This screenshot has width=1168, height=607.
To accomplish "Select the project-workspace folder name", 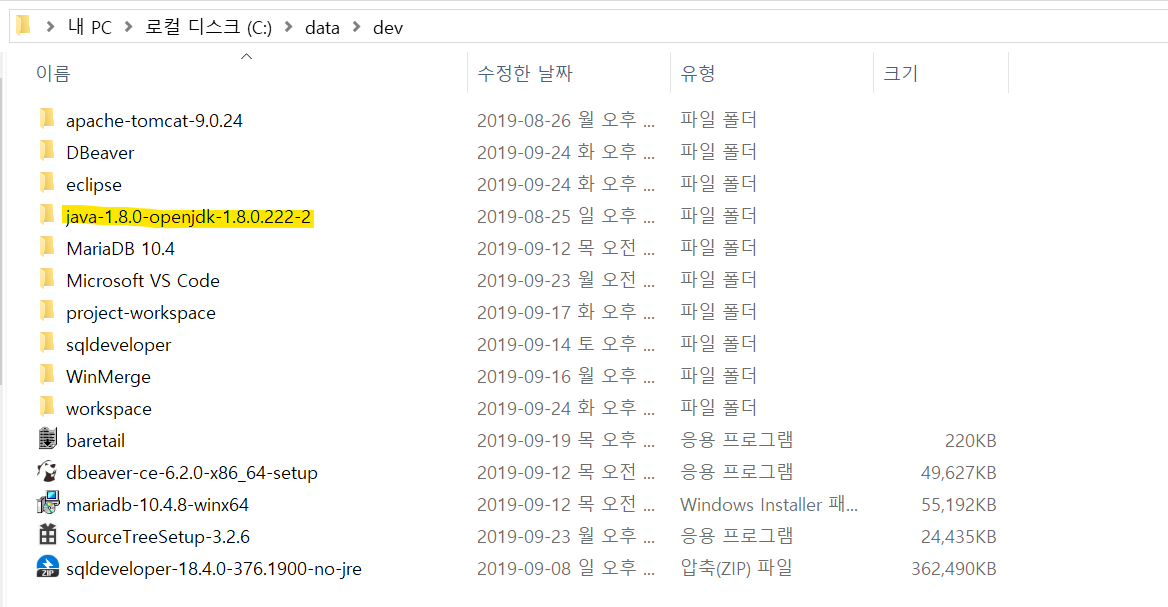I will pos(141,313).
